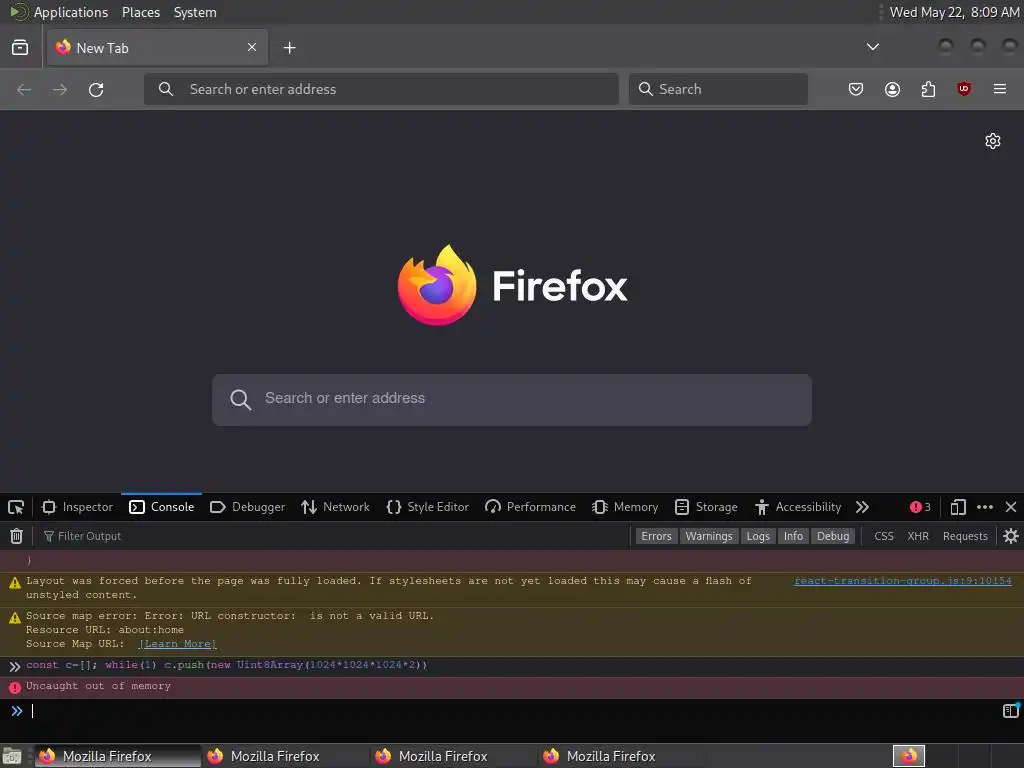Open Firefox application hamburger menu
1024x768 pixels.
pos(1000,89)
